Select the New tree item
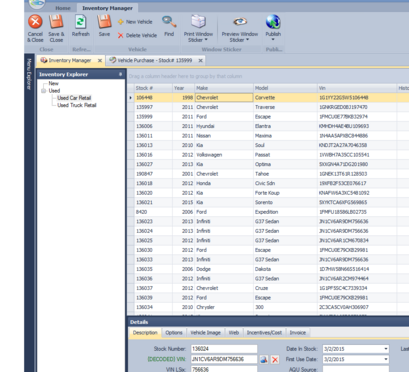 click(x=53, y=83)
